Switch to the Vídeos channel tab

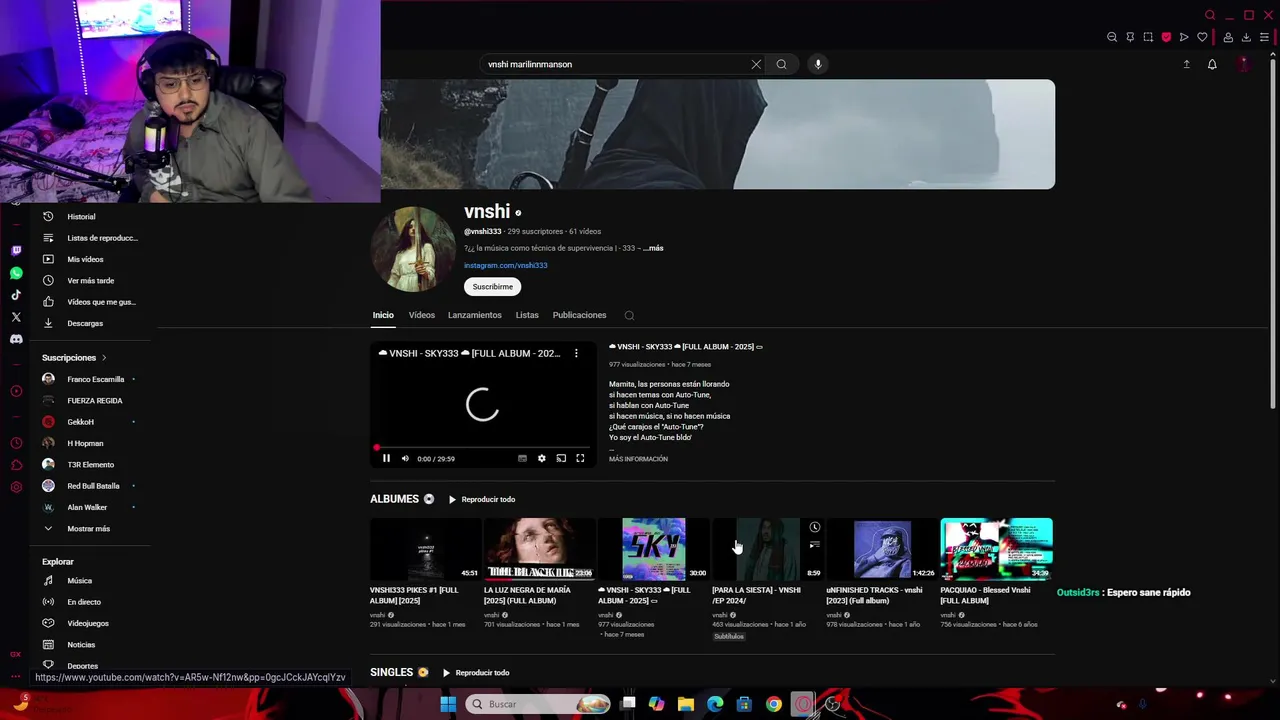tap(421, 315)
